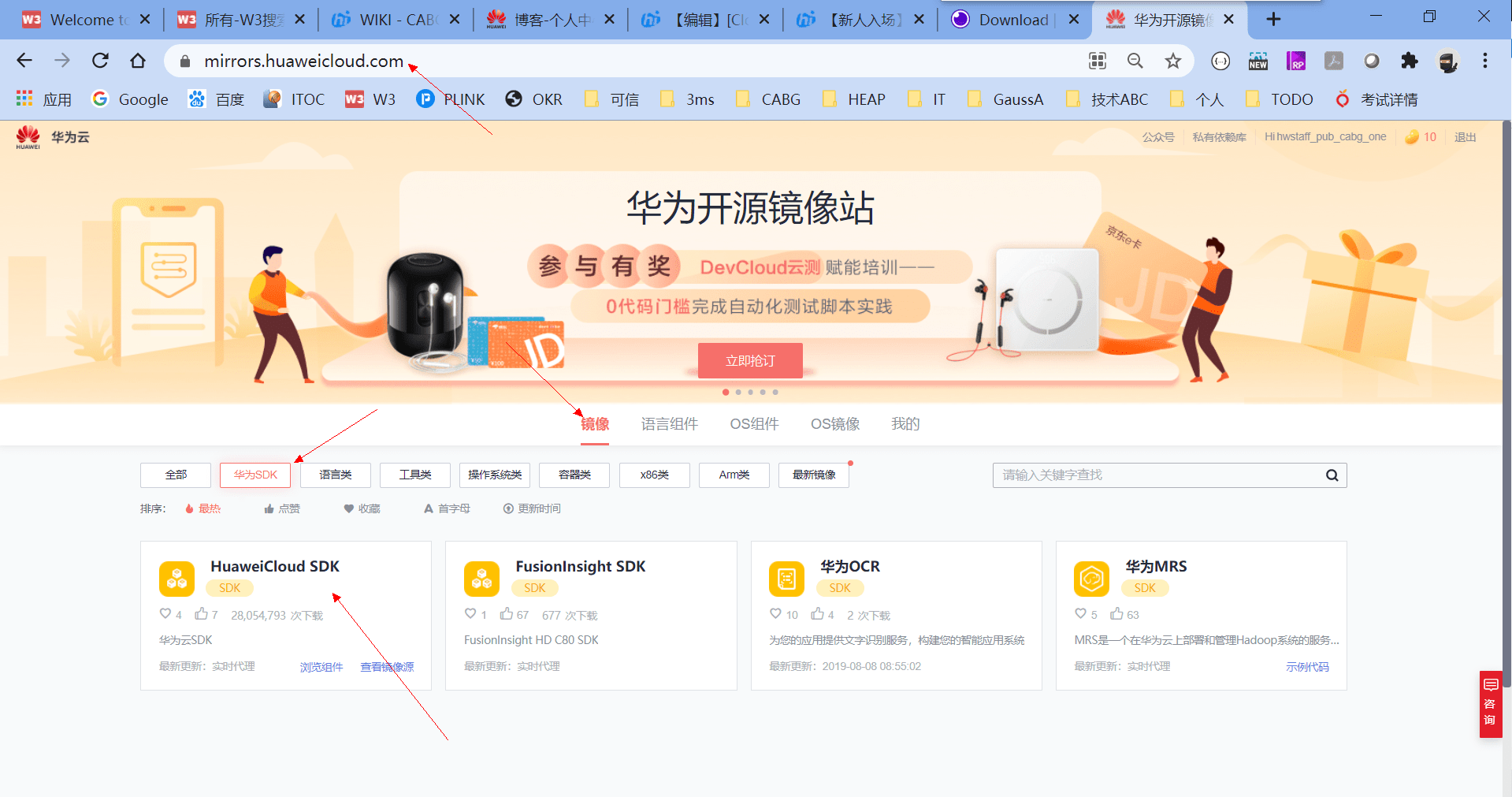Click the HuaweiCloud SDK card icon

pos(177,579)
